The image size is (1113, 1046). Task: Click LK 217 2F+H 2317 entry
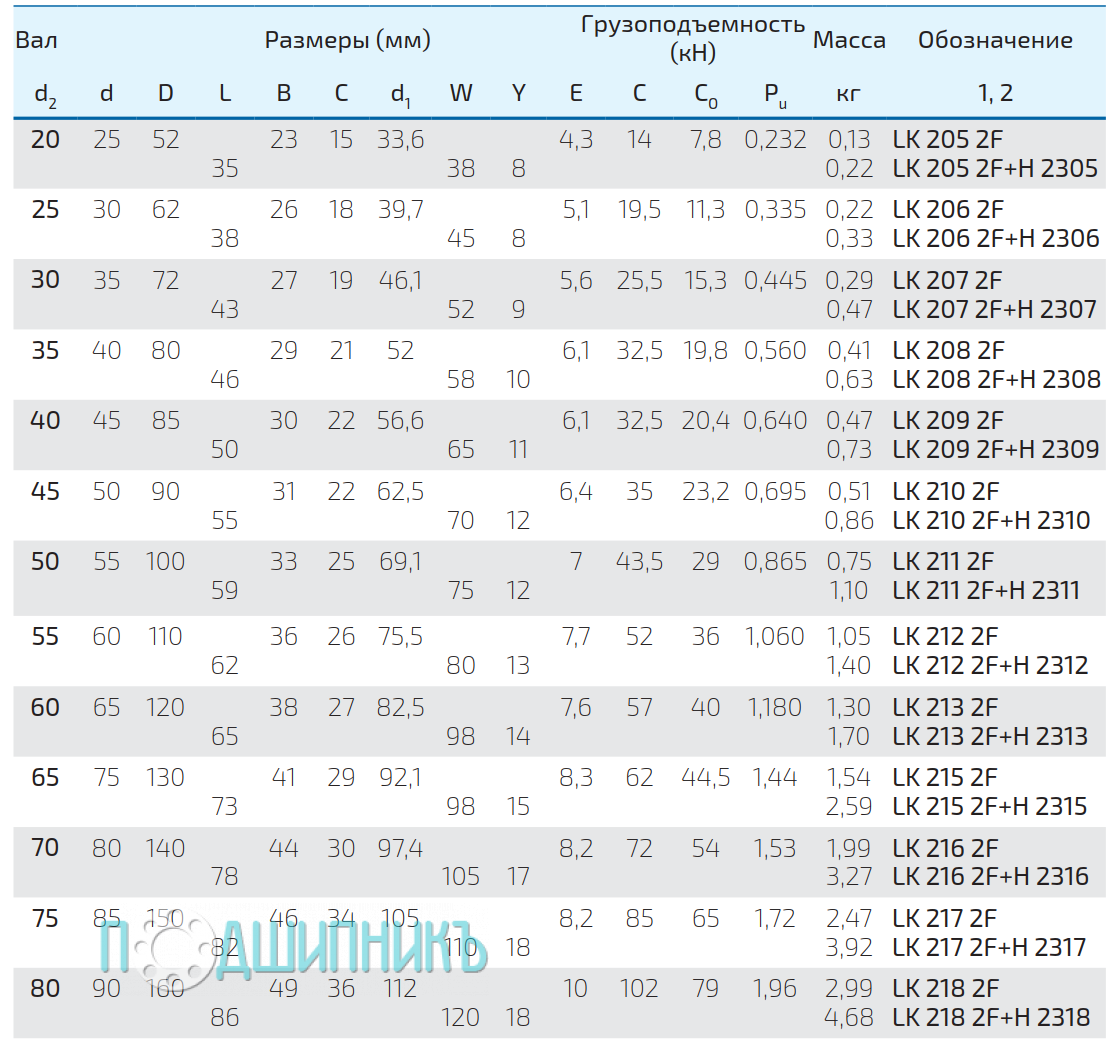click(x=989, y=947)
